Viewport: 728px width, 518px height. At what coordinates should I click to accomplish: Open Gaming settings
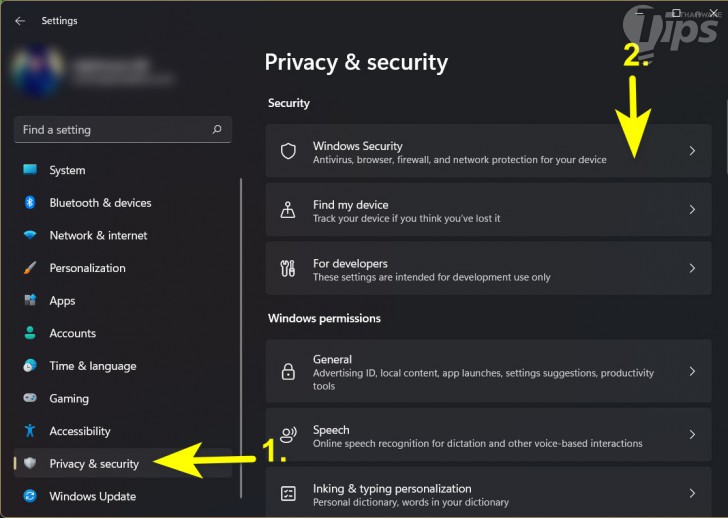(x=69, y=399)
